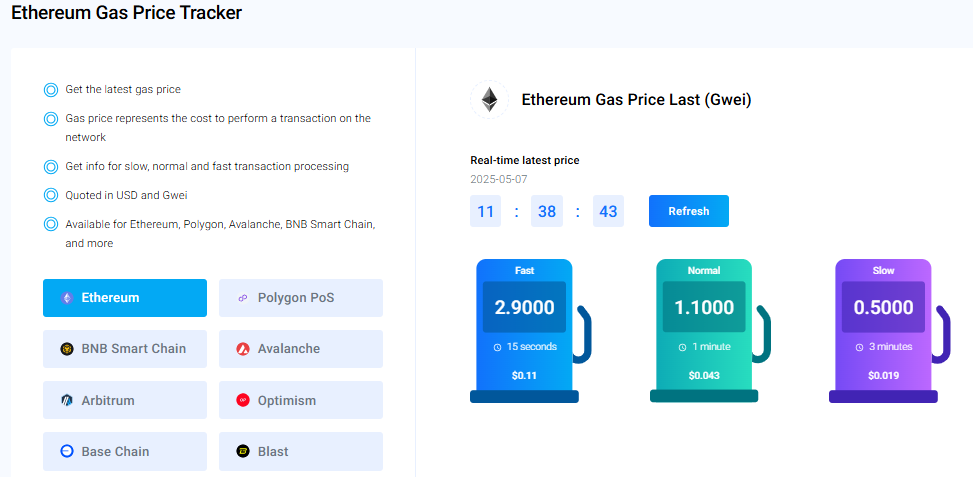973x477 pixels.
Task: Click the red Avalanche logo icon
Action: coord(242,349)
